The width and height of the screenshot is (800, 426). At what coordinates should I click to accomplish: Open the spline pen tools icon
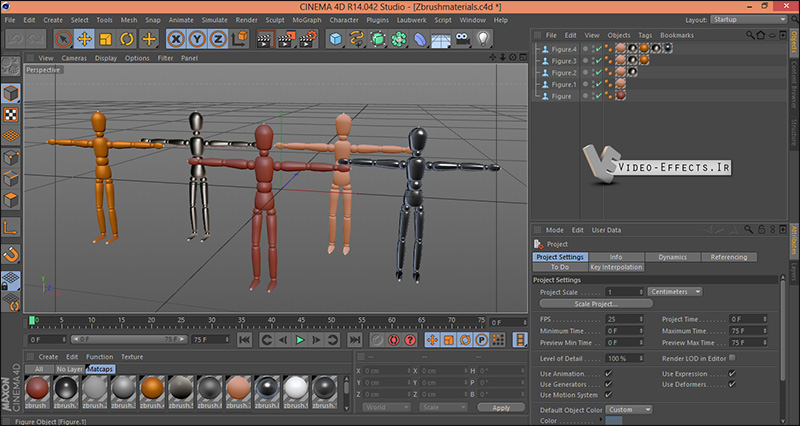click(x=357, y=39)
